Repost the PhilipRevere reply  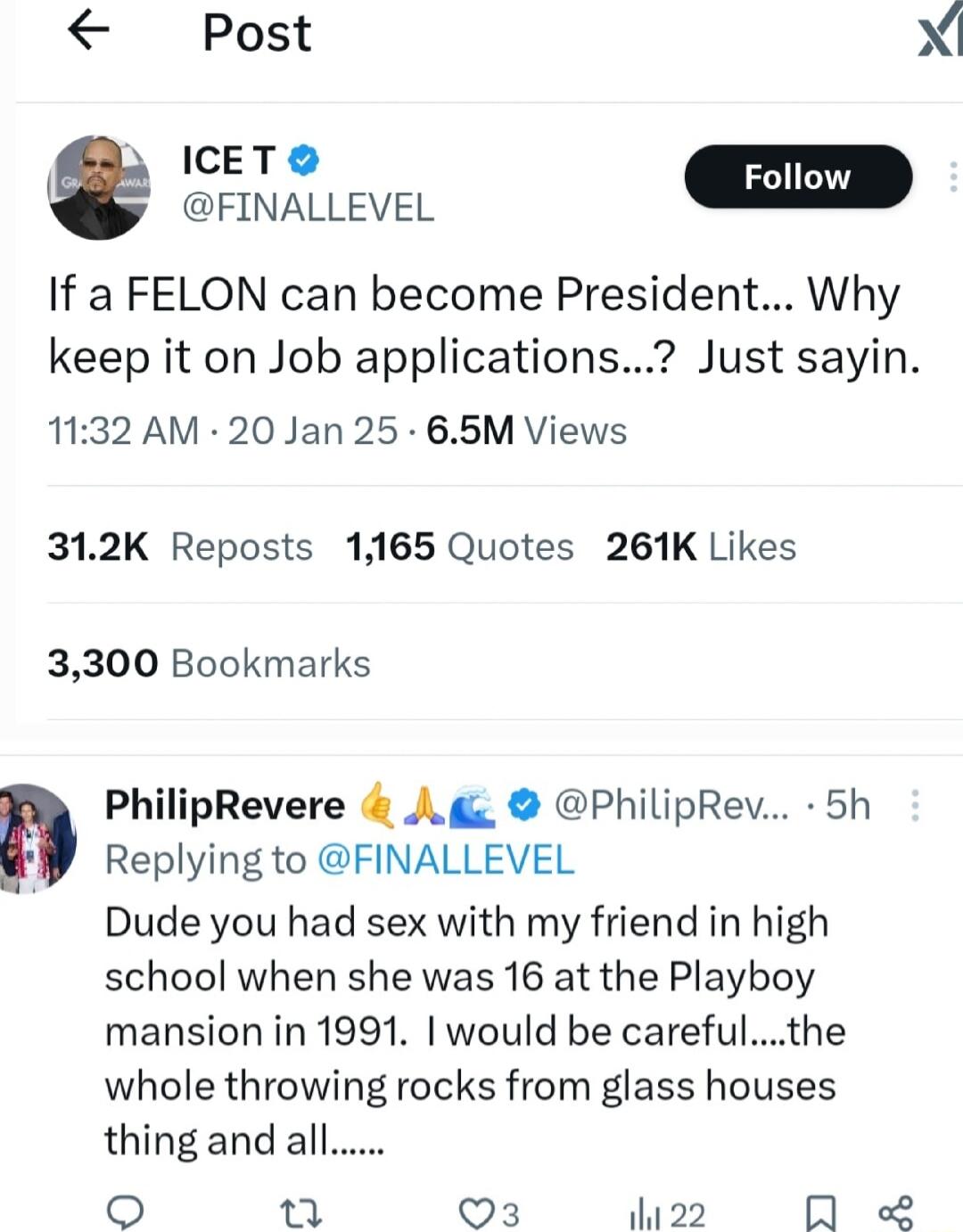pos(300,1213)
